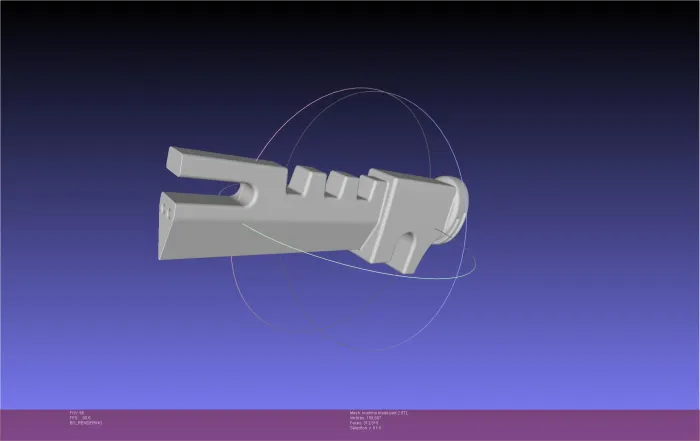Viewport: 700px width, 441px height.
Task: Click the rightmost rectangular tooth near the bracket
Action: (x=370, y=187)
